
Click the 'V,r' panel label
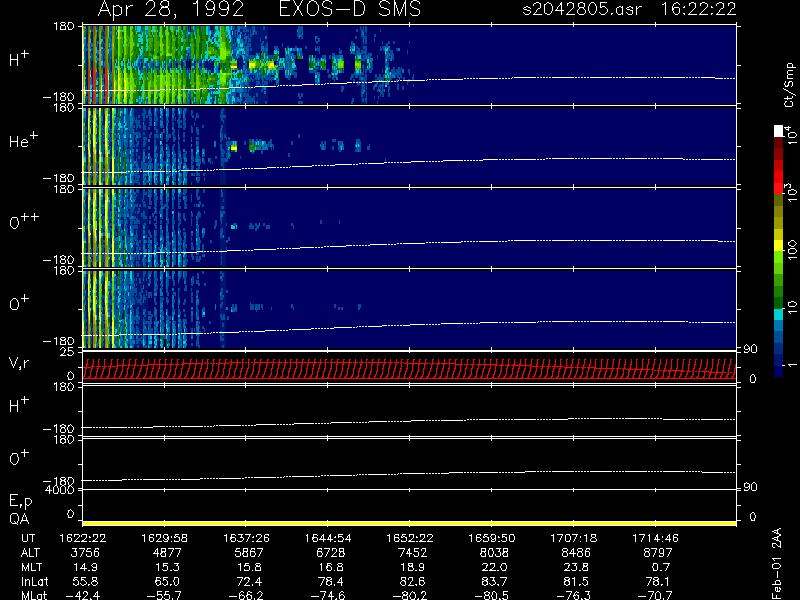(x=19, y=363)
